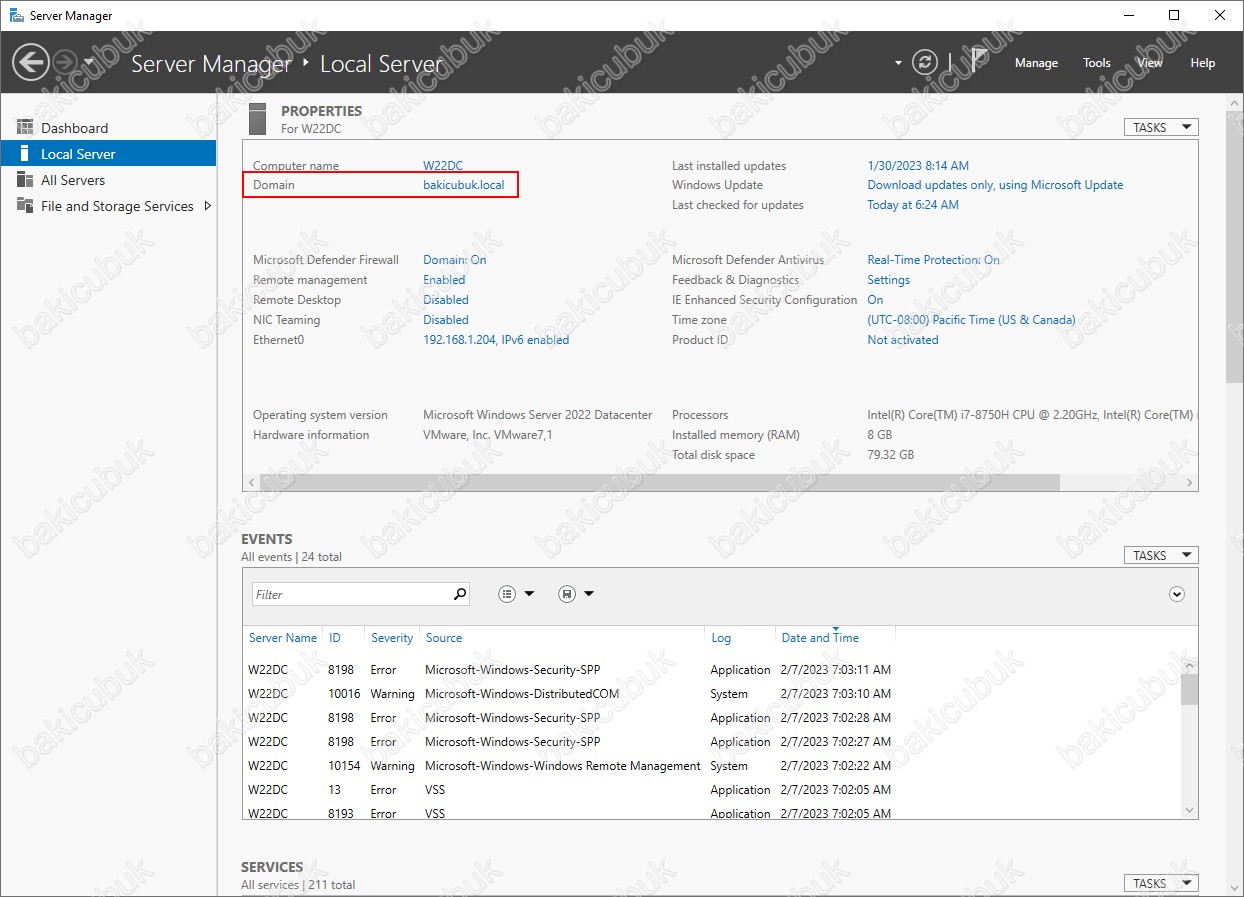Go back with the back arrow button
Screen dimensions: 1244x897
pyautogui.click(x=31, y=63)
